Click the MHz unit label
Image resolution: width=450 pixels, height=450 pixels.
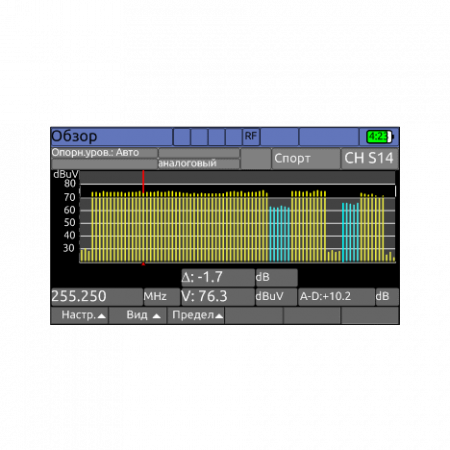162,297
